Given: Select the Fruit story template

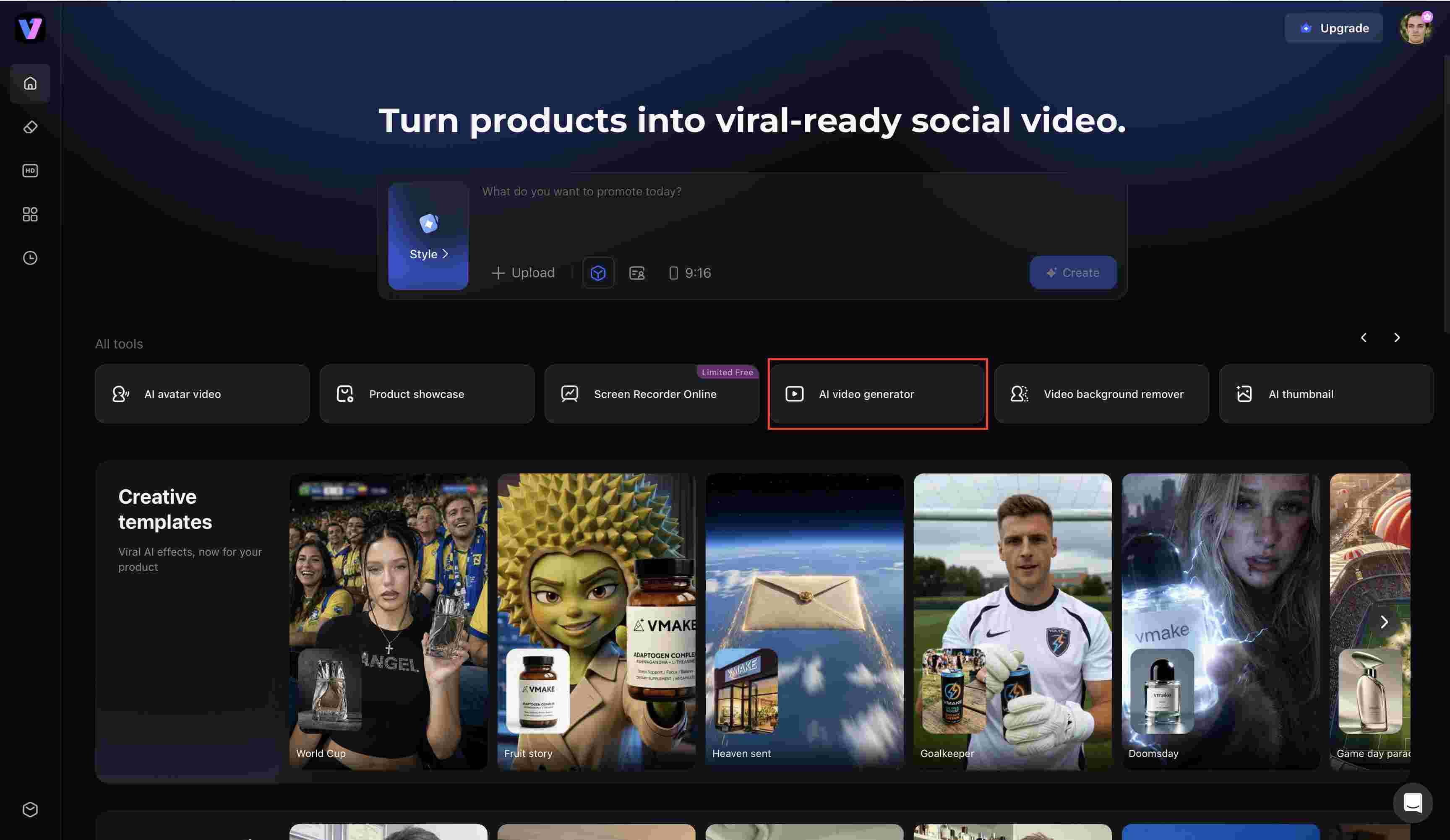Looking at the screenshot, I should [597, 622].
